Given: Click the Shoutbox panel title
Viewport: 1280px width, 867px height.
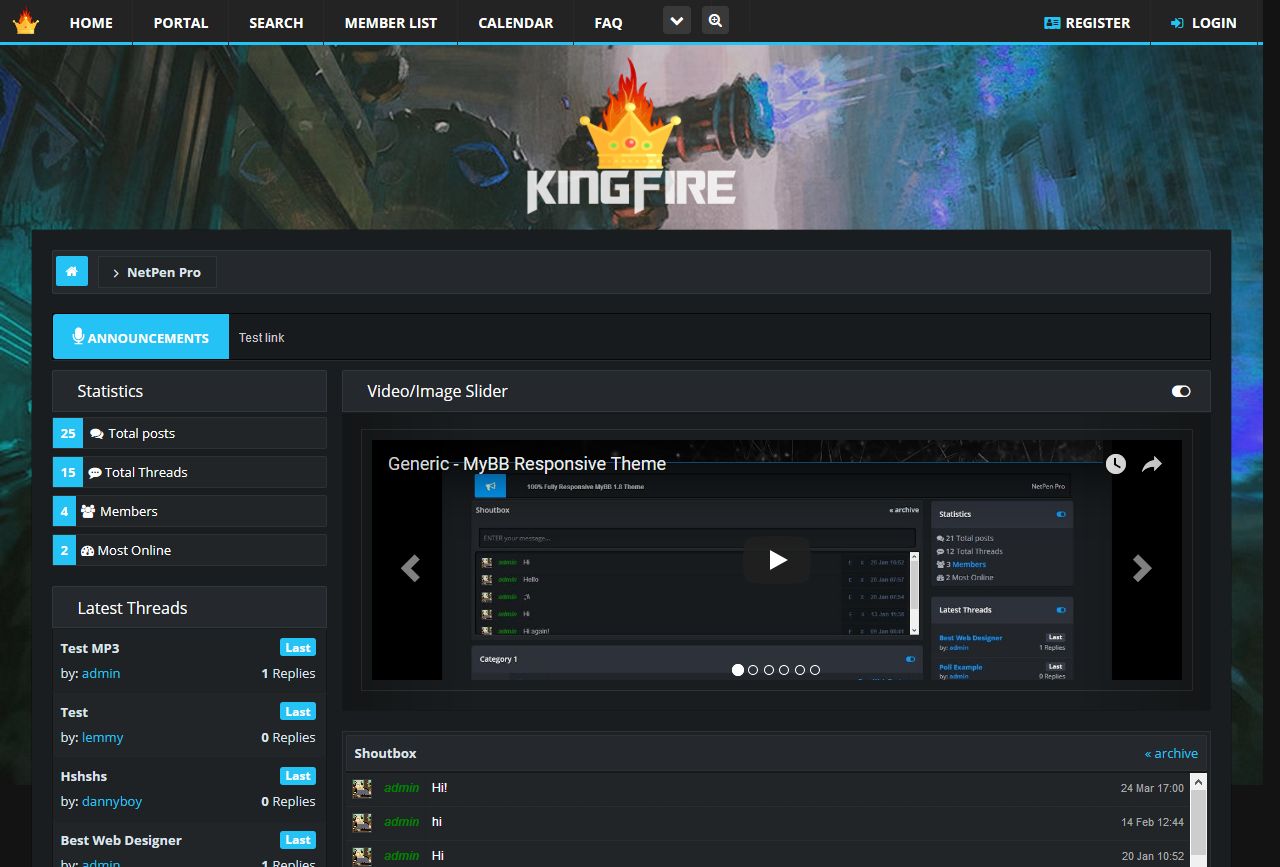Looking at the screenshot, I should 385,753.
